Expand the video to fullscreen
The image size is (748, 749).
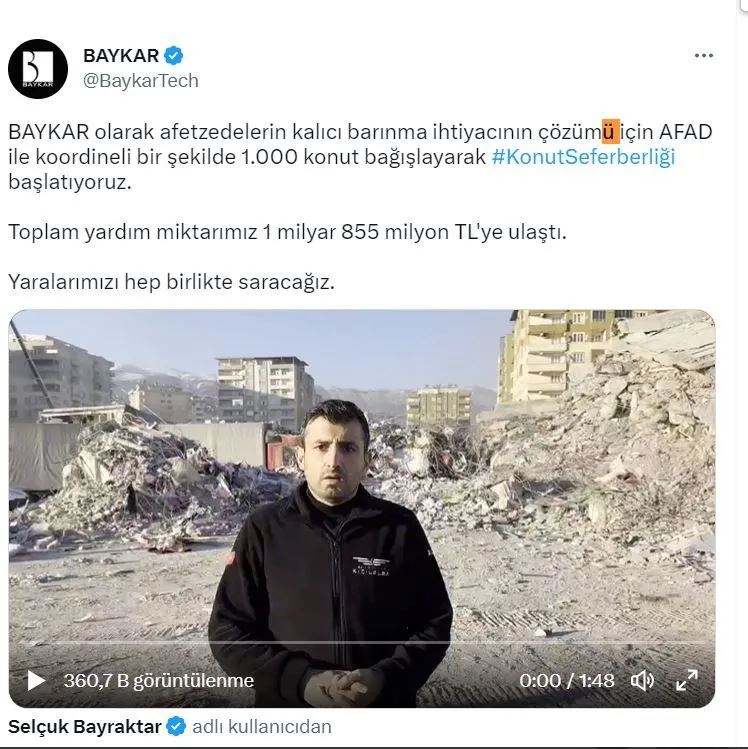click(x=687, y=680)
